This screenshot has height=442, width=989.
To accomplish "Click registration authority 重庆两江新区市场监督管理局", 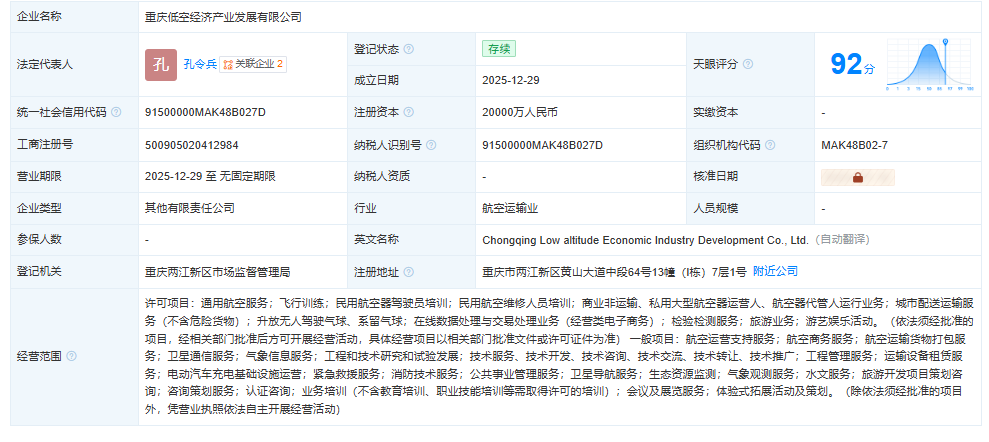I will [218, 272].
